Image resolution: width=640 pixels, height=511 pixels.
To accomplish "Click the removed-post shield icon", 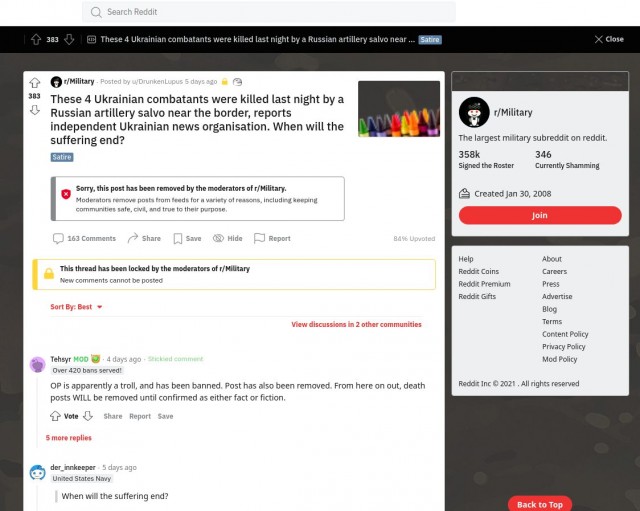I will coord(66,194).
